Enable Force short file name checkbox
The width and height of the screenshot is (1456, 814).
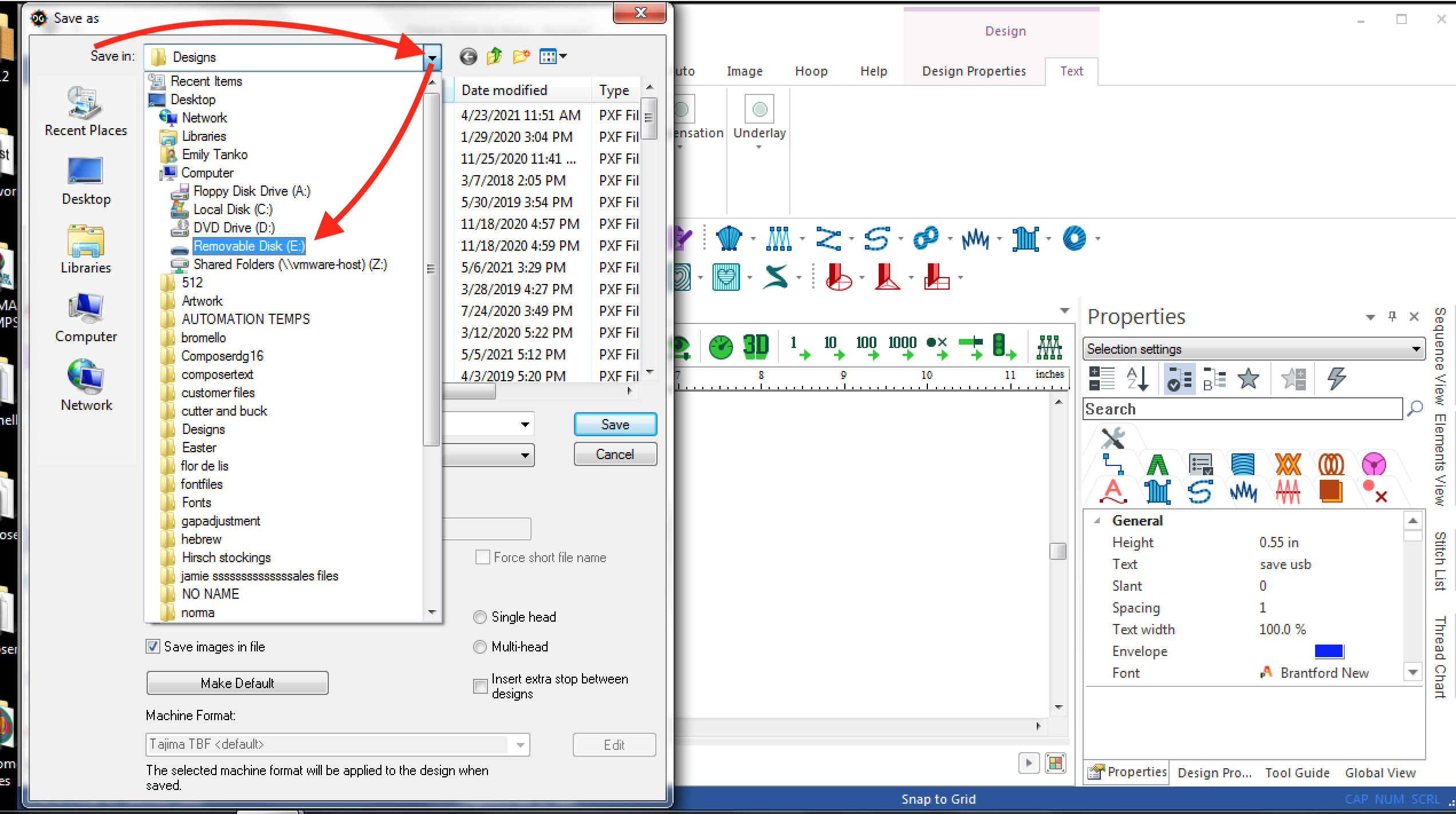pyautogui.click(x=482, y=557)
